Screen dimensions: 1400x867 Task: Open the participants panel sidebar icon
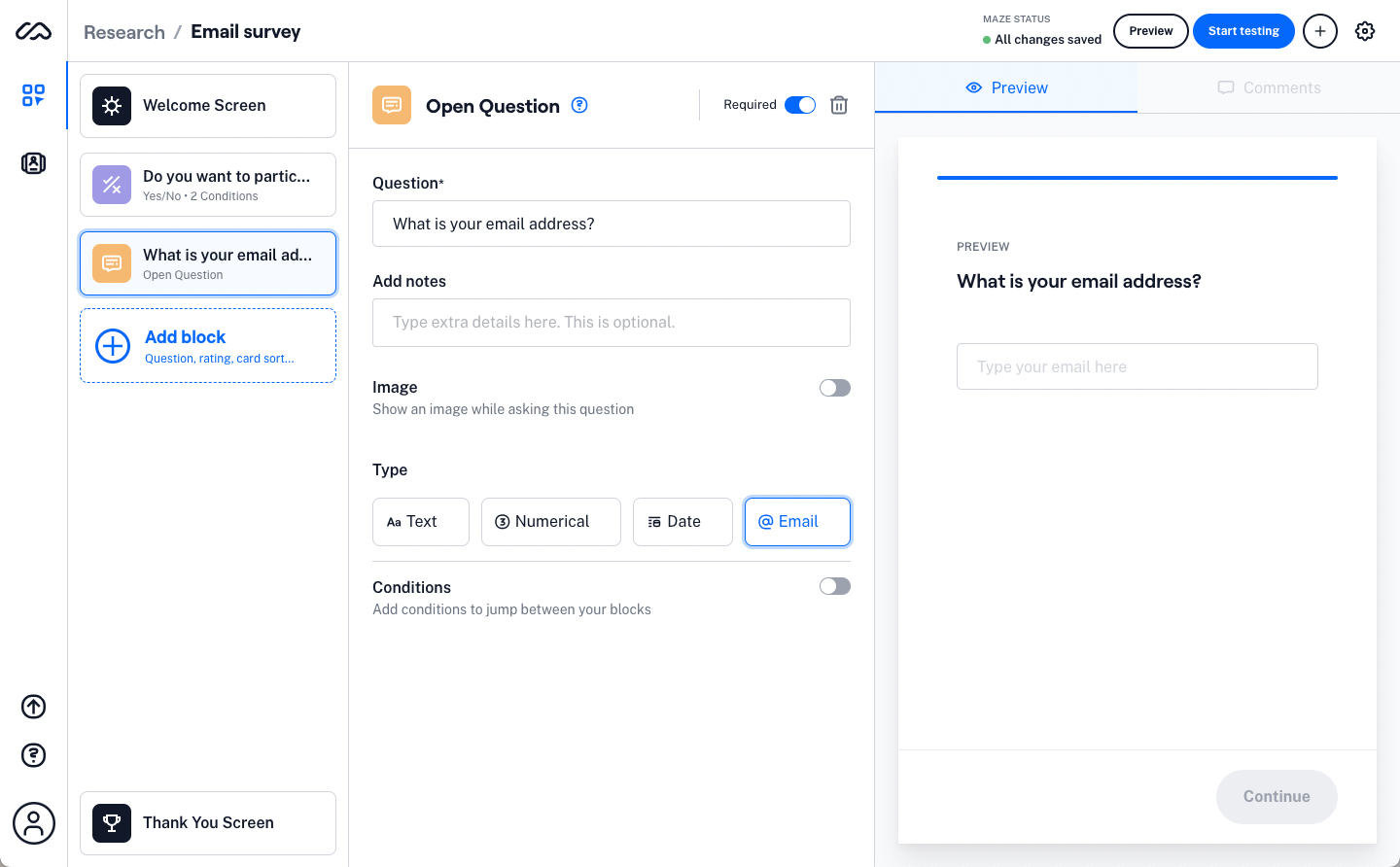click(33, 163)
